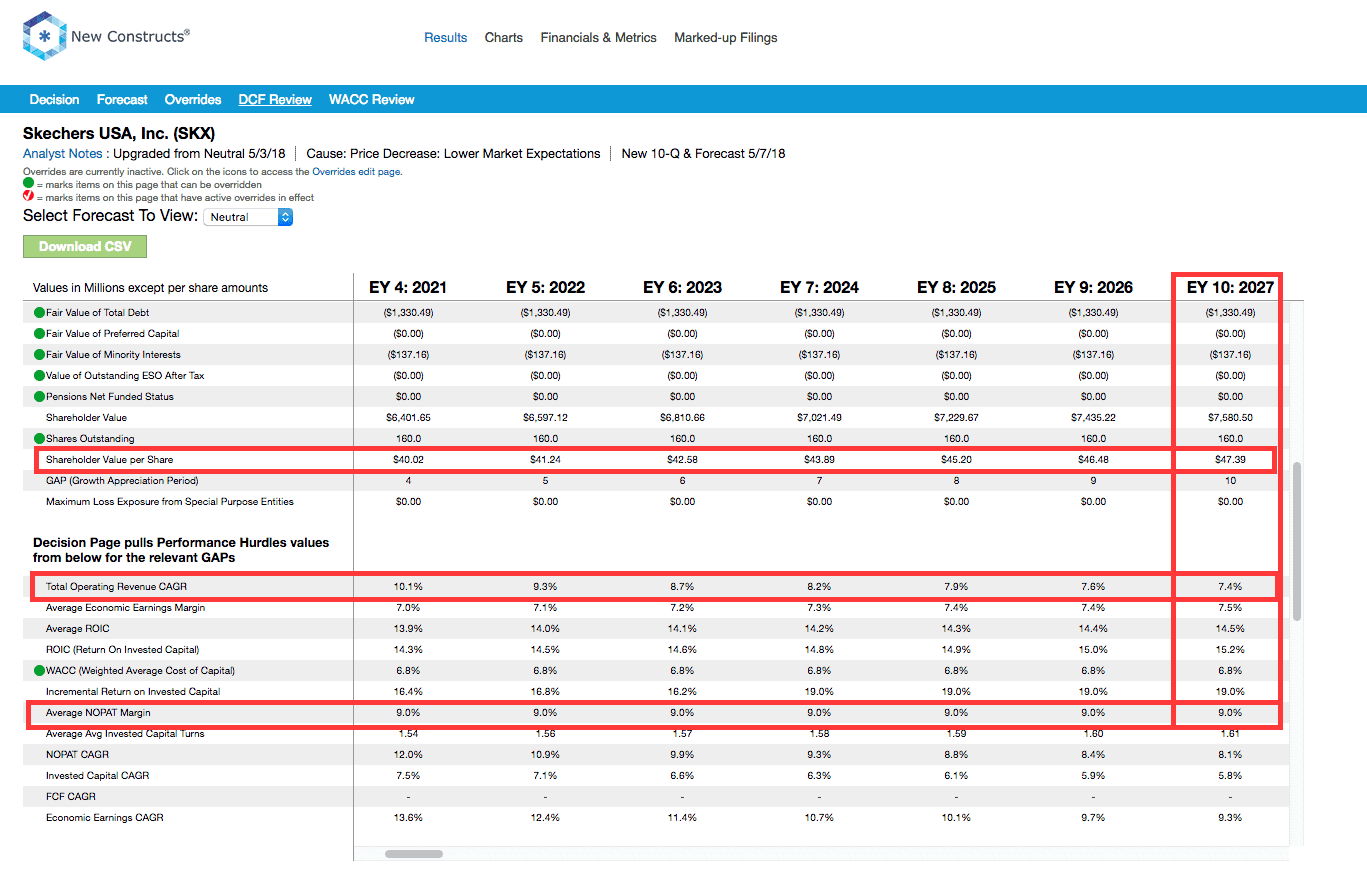Click the 7.4% revenue CAGR cell for 2027
This screenshot has width=1367, height=885.
(1230, 587)
